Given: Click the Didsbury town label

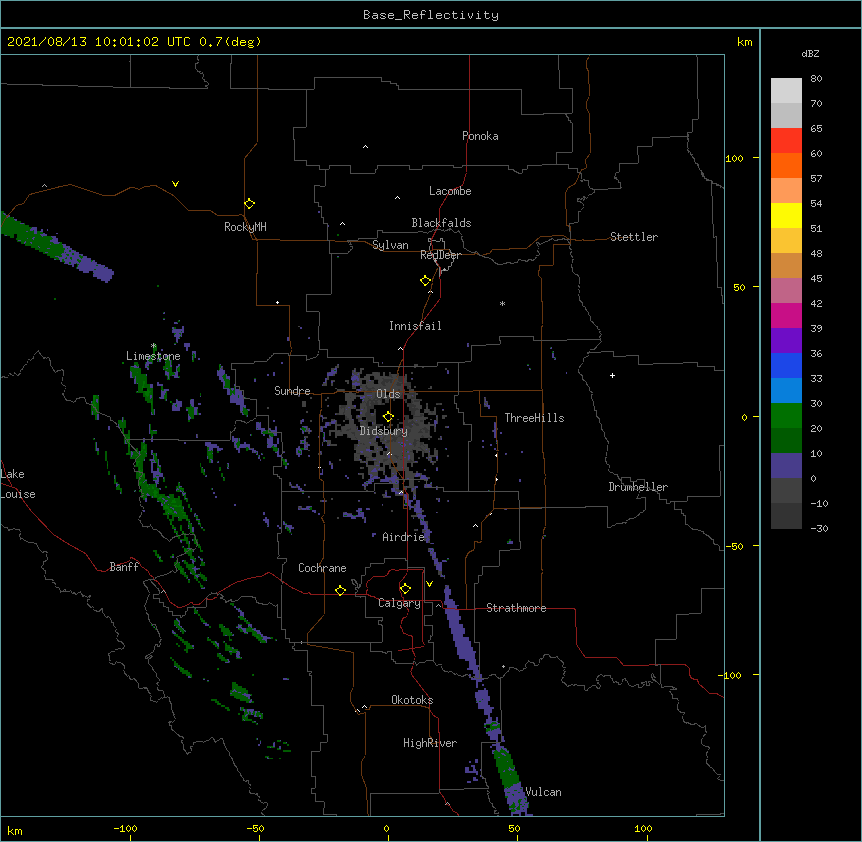Looking at the screenshot, I should click(384, 431).
